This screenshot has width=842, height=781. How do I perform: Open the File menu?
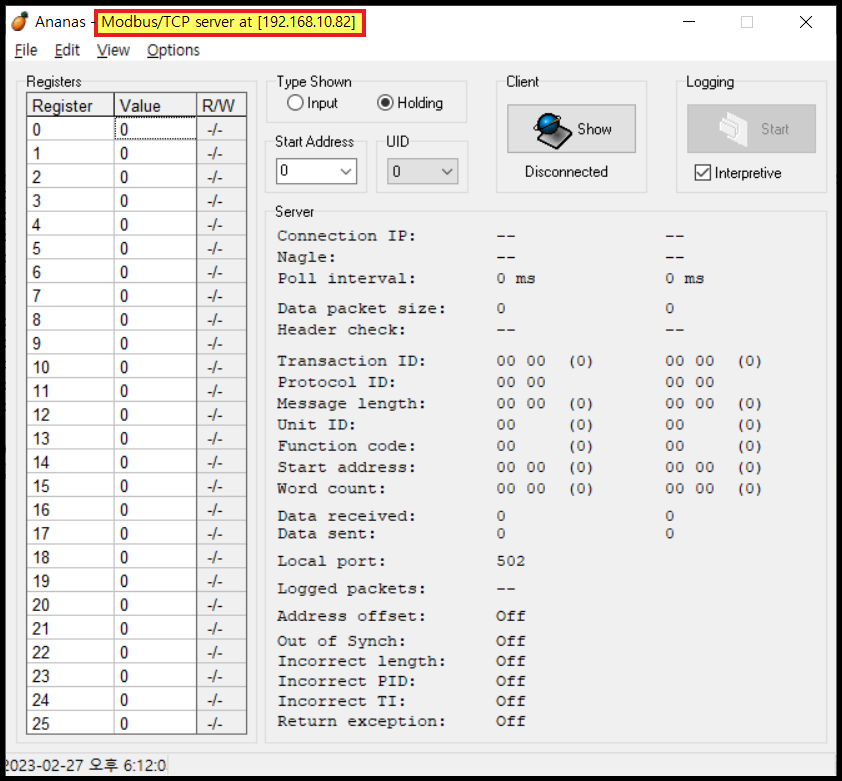pyautogui.click(x=25, y=50)
